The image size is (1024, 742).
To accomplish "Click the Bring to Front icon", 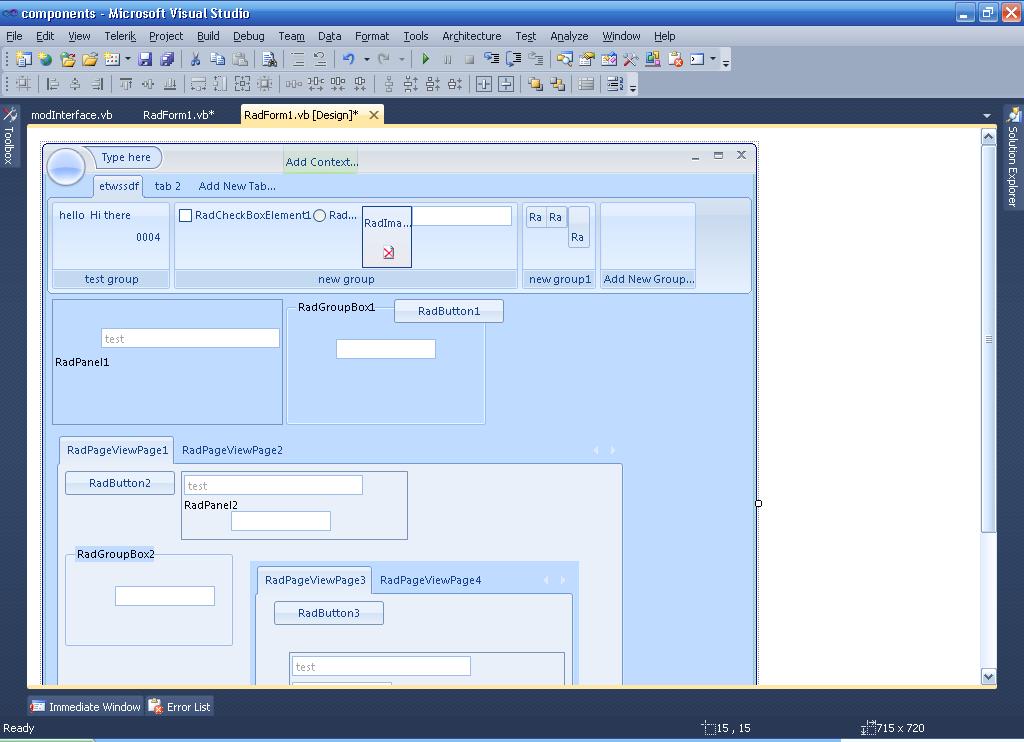I will (x=535, y=84).
